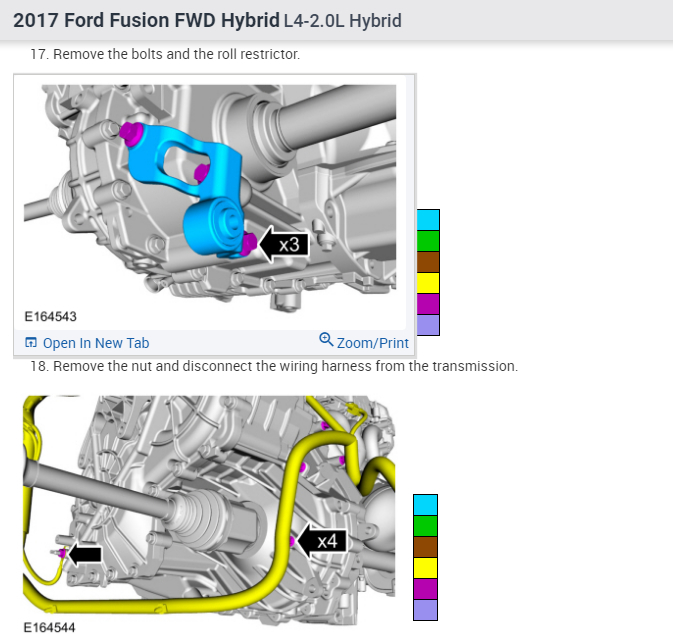The image size is (673, 634).
Task: Pick cyan swatch beside wiring harness image
Action: (x=425, y=505)
